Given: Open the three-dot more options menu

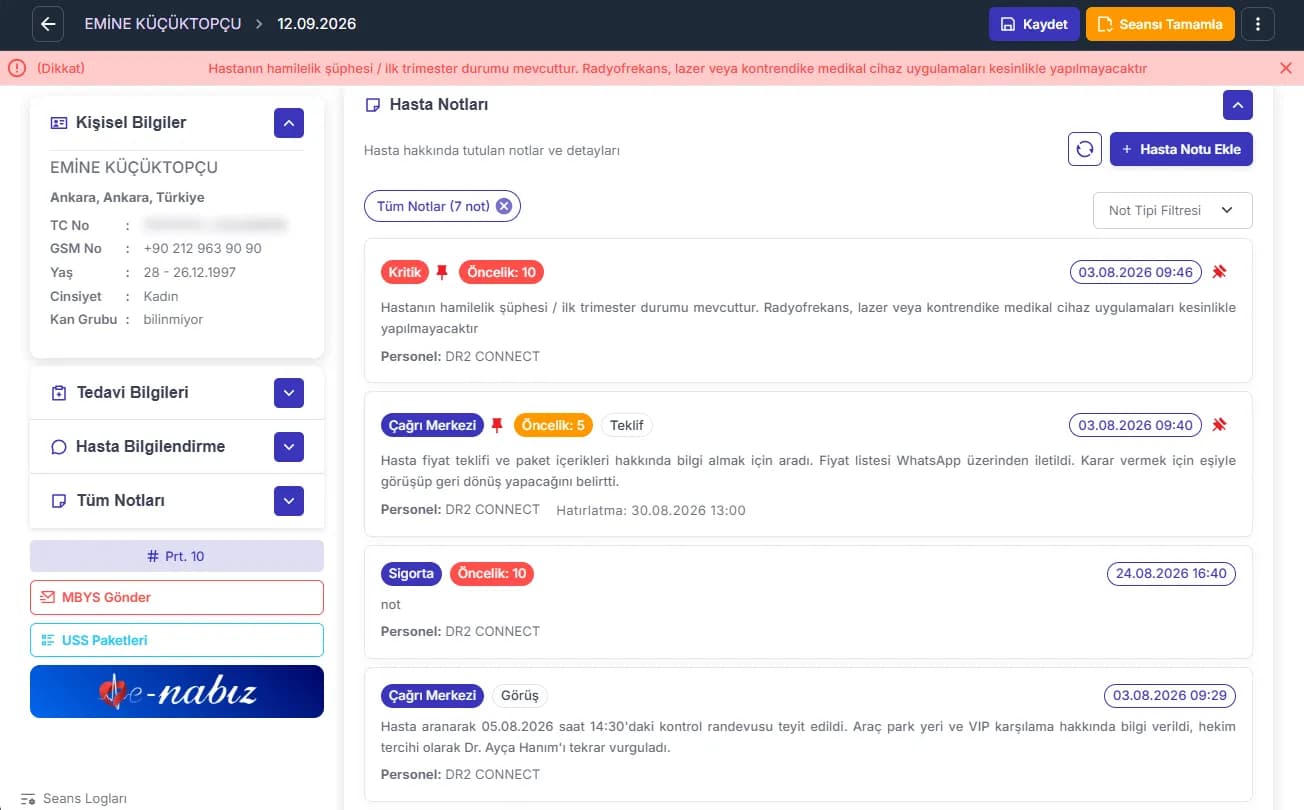Looking at the screenshot, I should point(1258,24).
